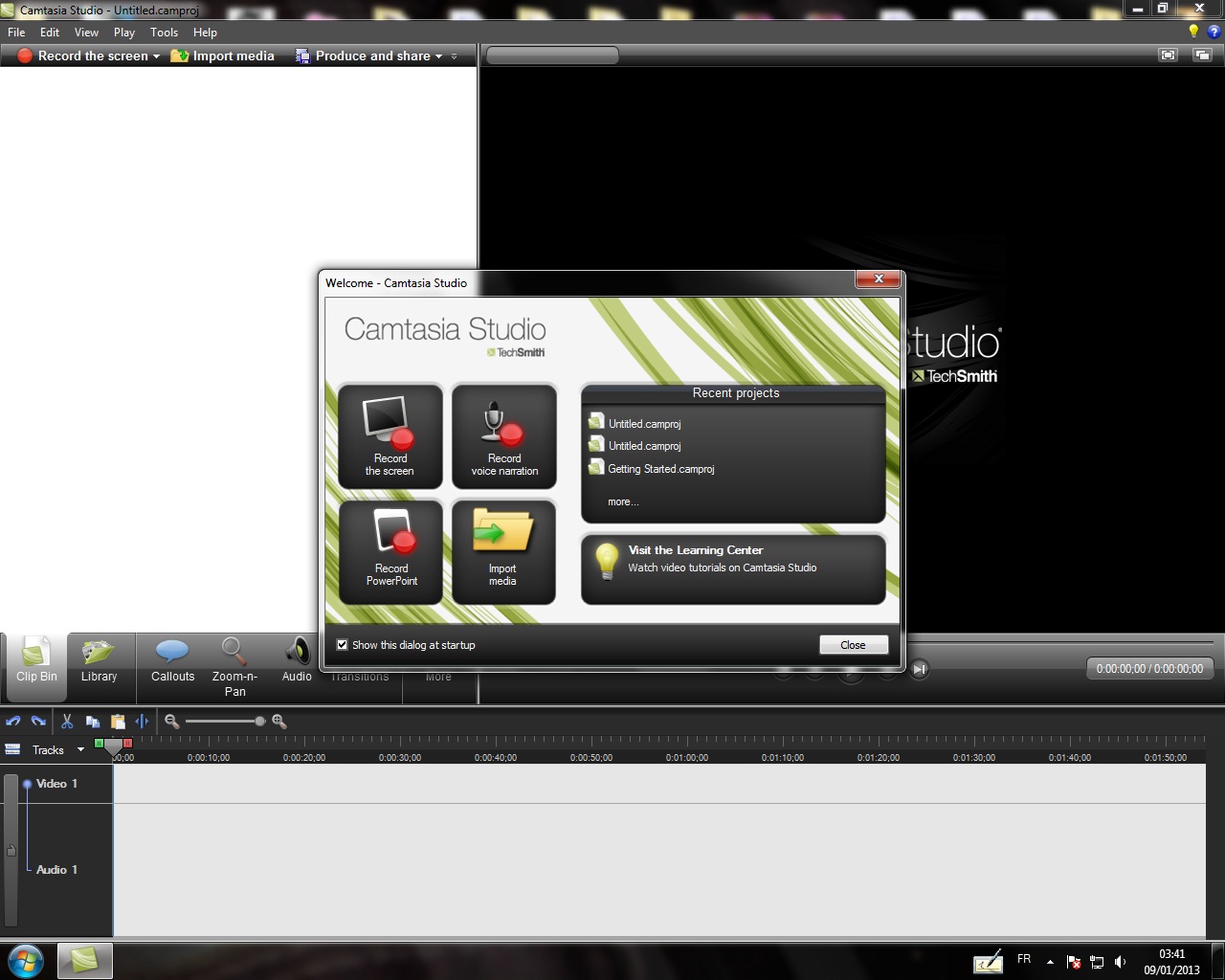Click Record the screen toolbar button

pos(82,56)
